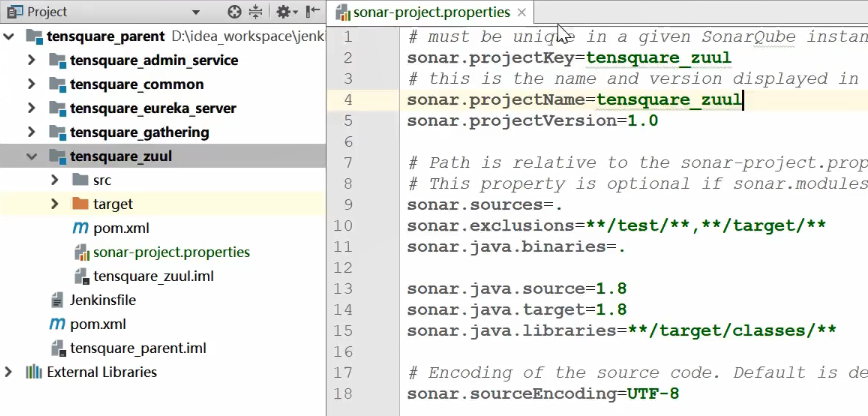Select tensquare_admin_service in project tree
This screenshot has height=416, width=868.
coord(154,60)
